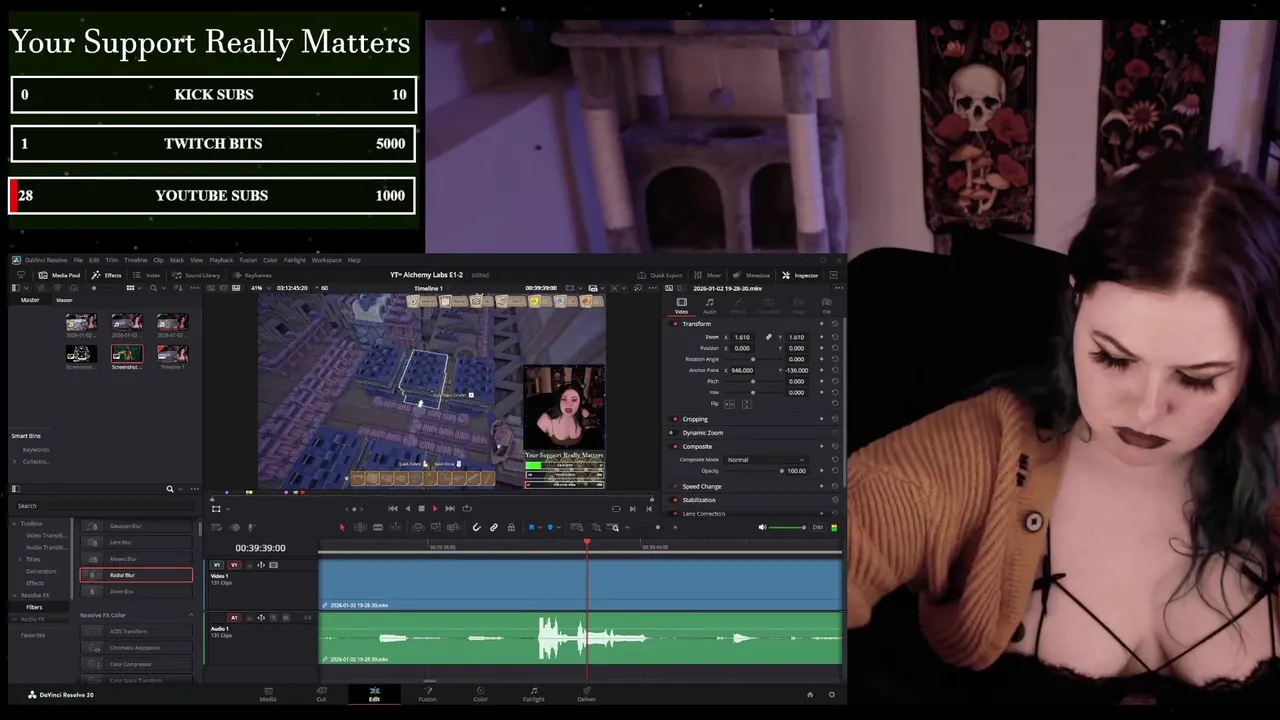This screenshot has width=1280, height=720.
Task: Switch to the Color page
Action: (x=480, y=694)
